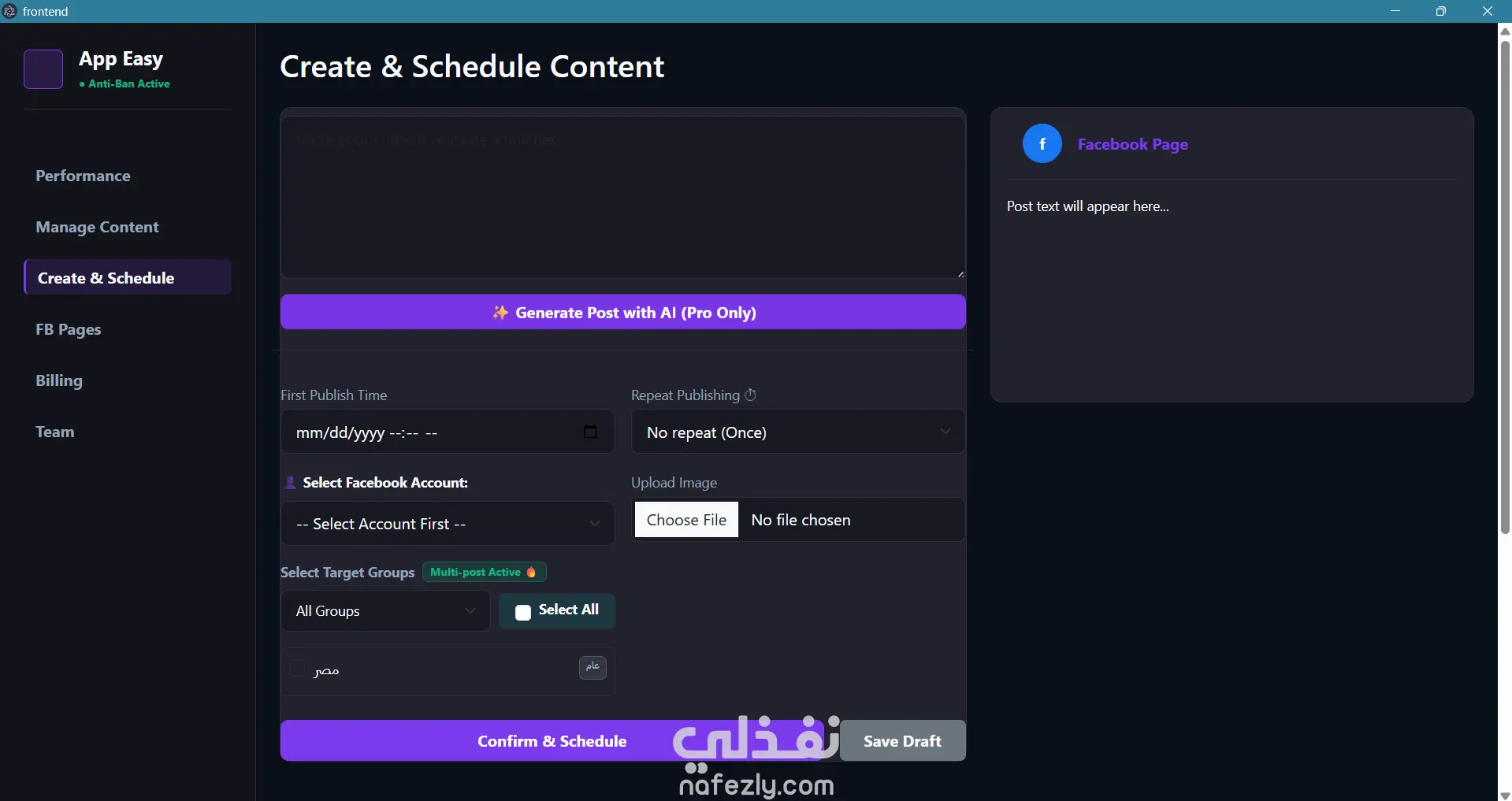Screen dimensions: 1512x801
Task: Click the Repeat Publishing timer icon
Action: pyautogui.click(x=751, y=395)
